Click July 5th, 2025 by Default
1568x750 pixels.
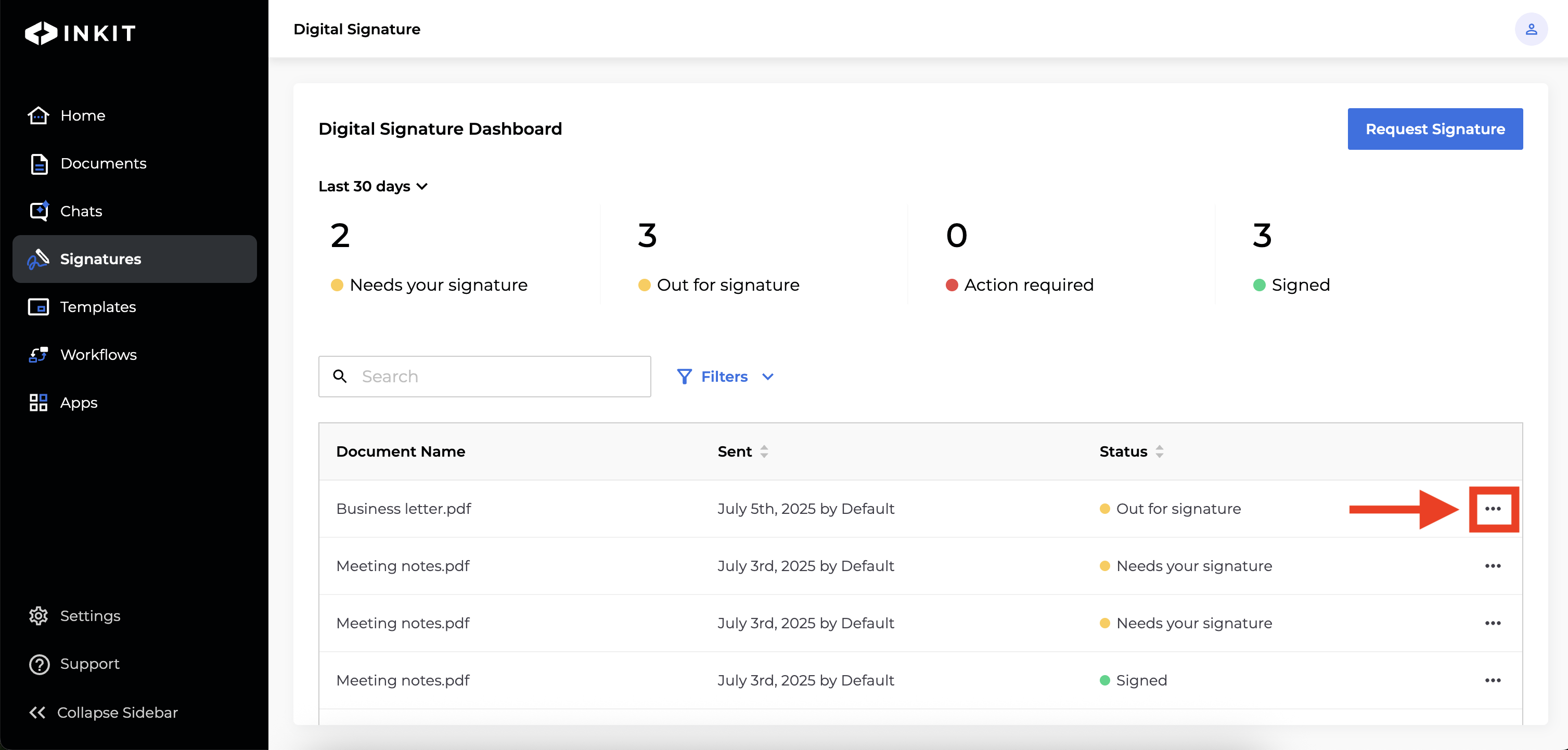click(806, 509)
